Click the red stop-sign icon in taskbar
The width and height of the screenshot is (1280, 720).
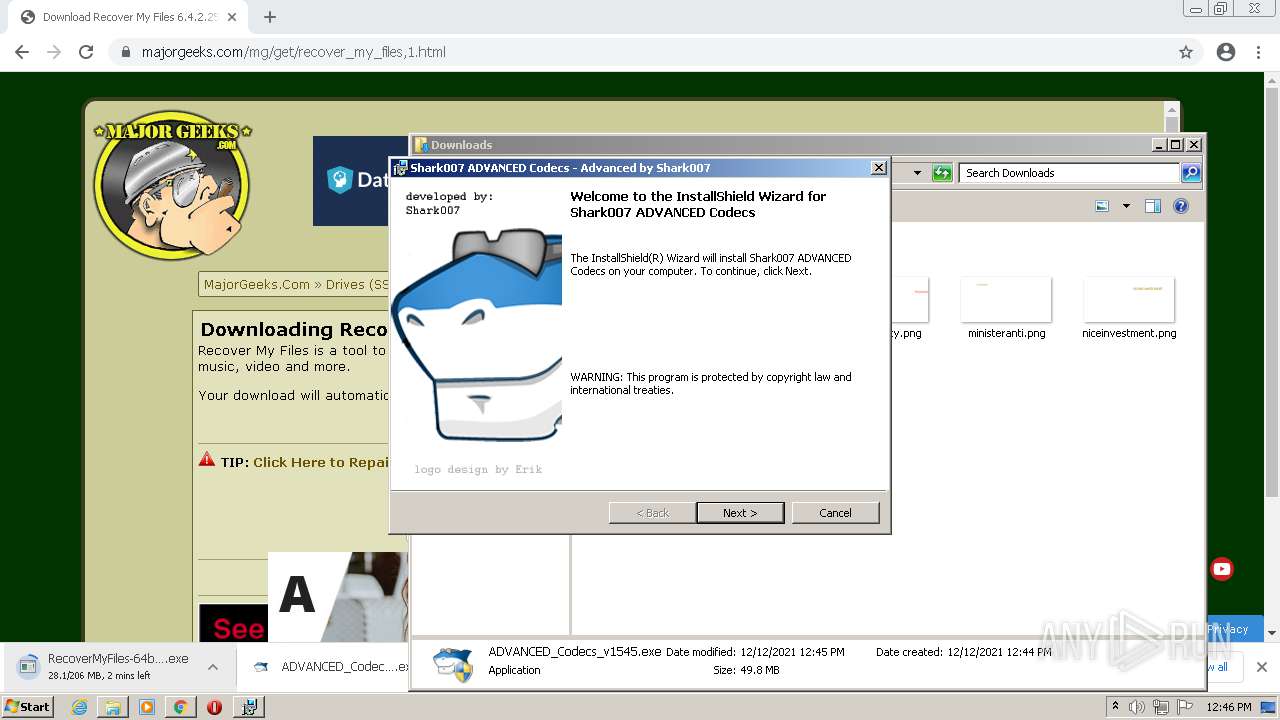click(x=214, y=707)
